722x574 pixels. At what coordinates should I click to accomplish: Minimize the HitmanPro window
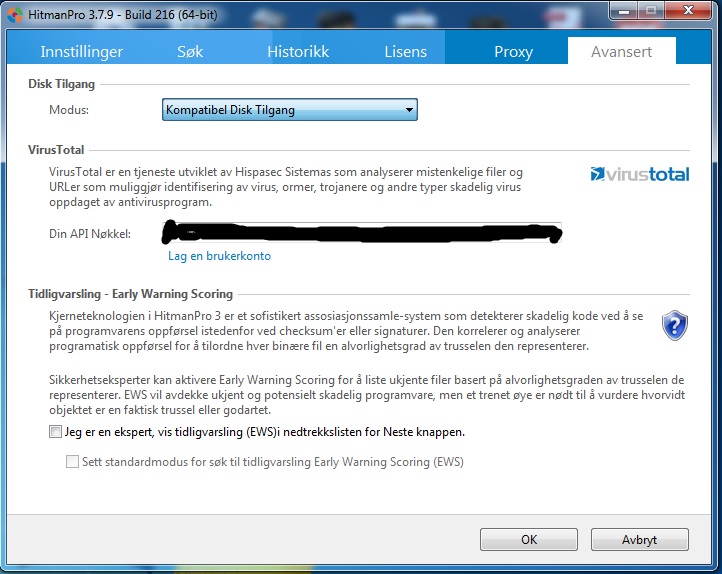(624, 10)
